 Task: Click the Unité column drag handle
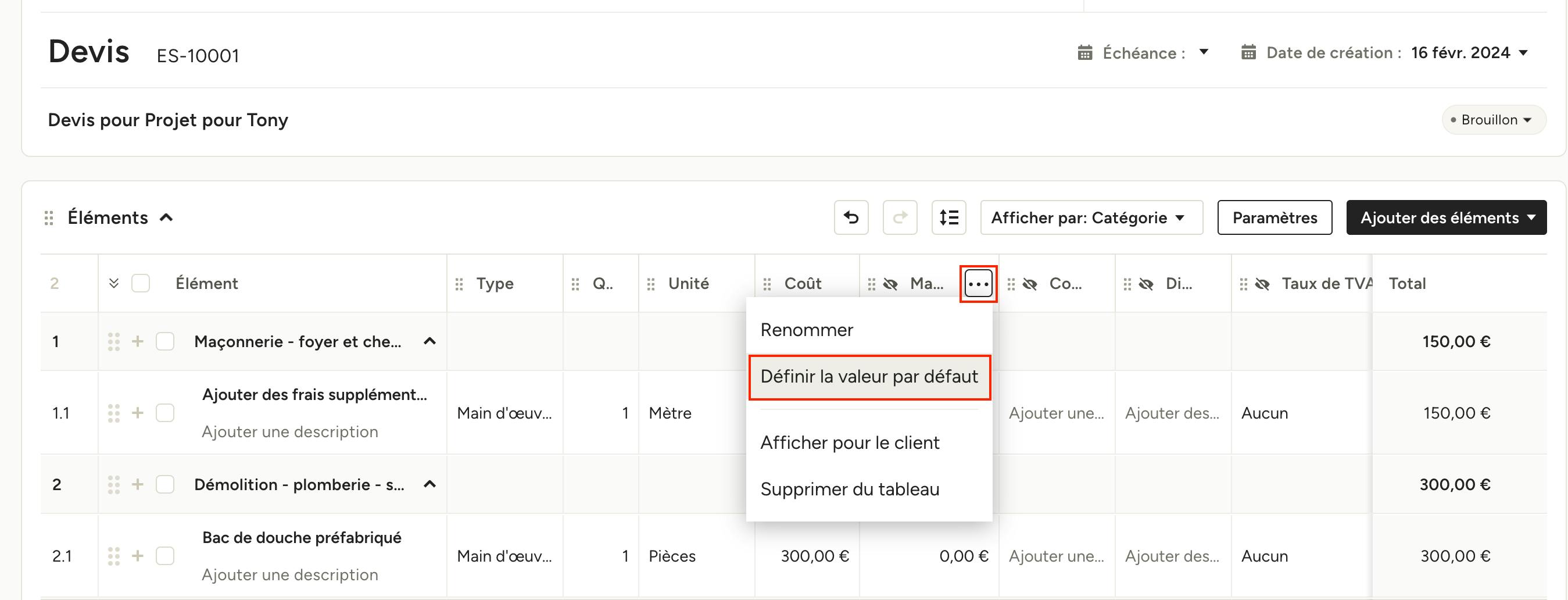coord(651,284)
